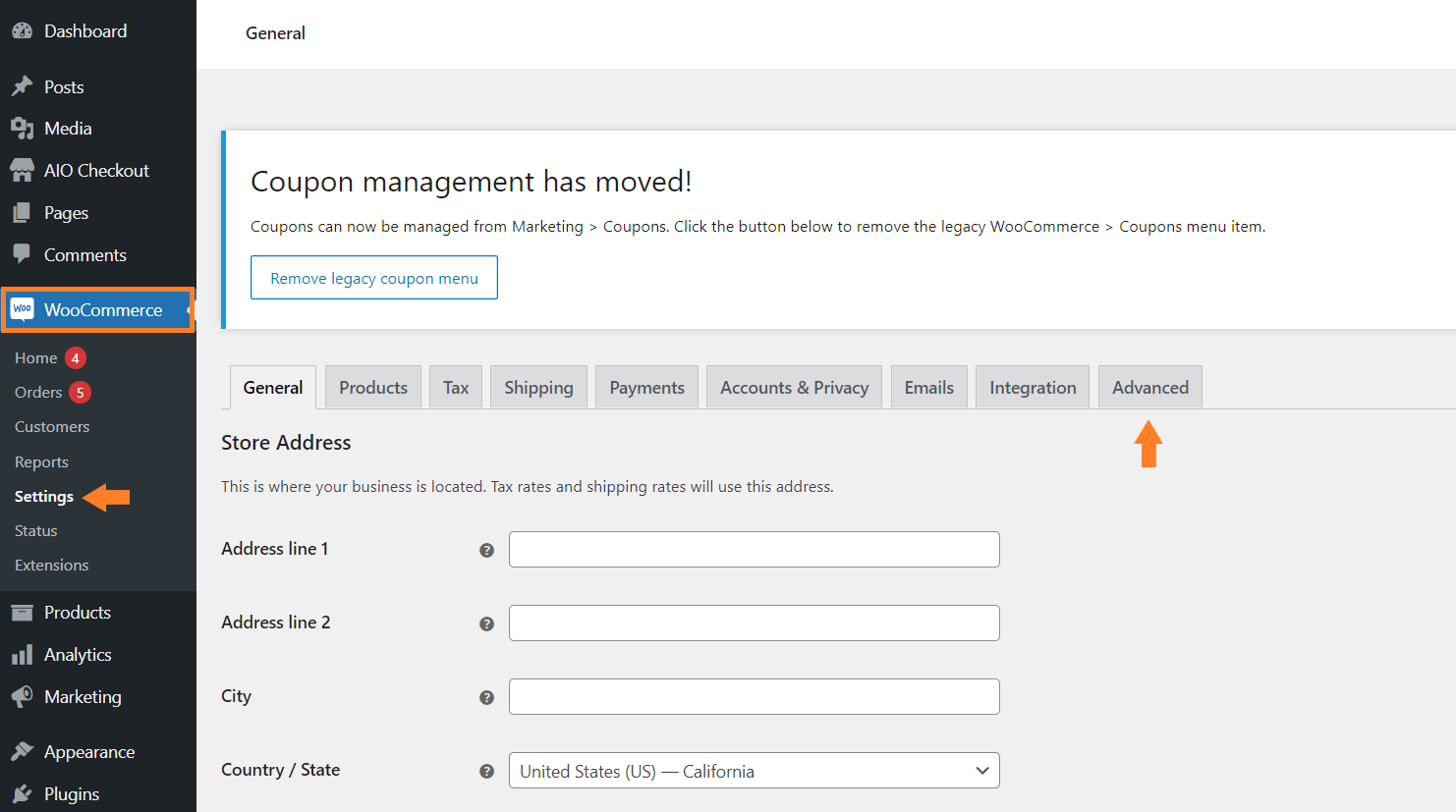1456x812 pixels.
Task: Open WooCommerce Settings submenu item
Action: 44,497
